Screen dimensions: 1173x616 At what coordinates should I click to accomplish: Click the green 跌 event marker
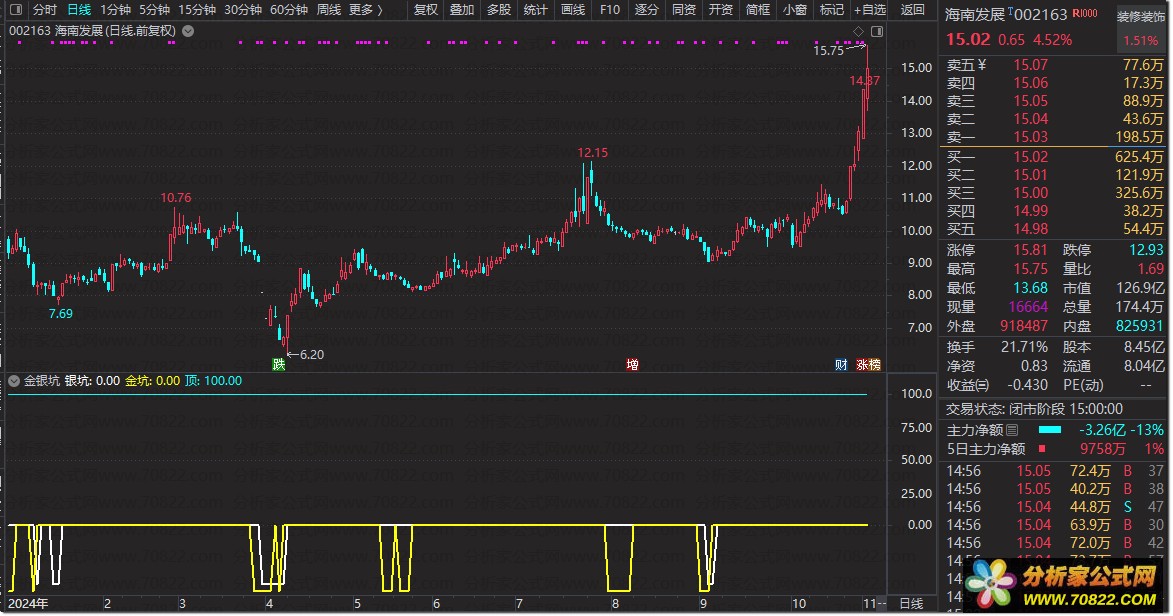pyautogui.click(x=278, y=365)
